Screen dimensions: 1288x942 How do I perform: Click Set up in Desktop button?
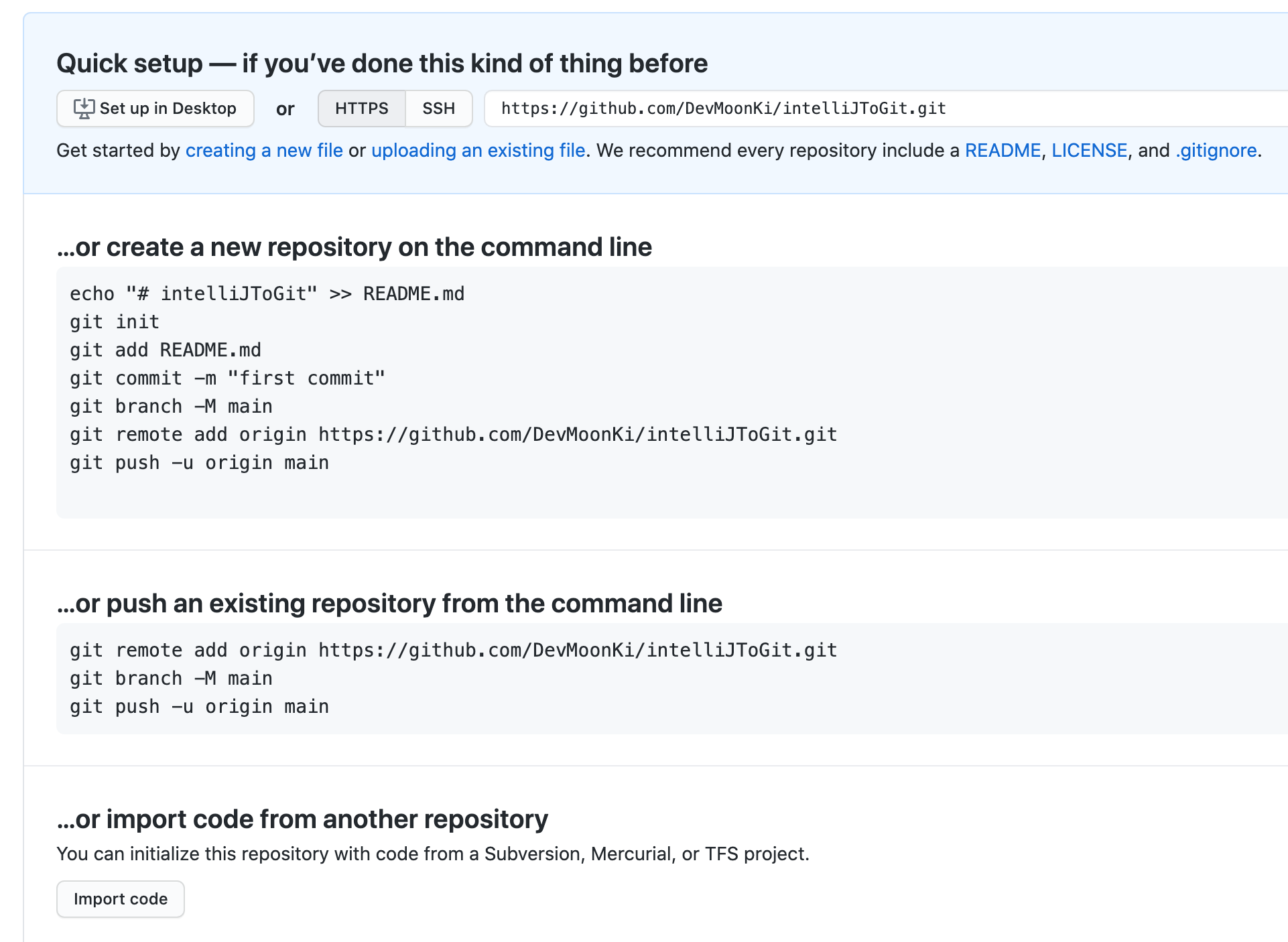click(155, 109)
